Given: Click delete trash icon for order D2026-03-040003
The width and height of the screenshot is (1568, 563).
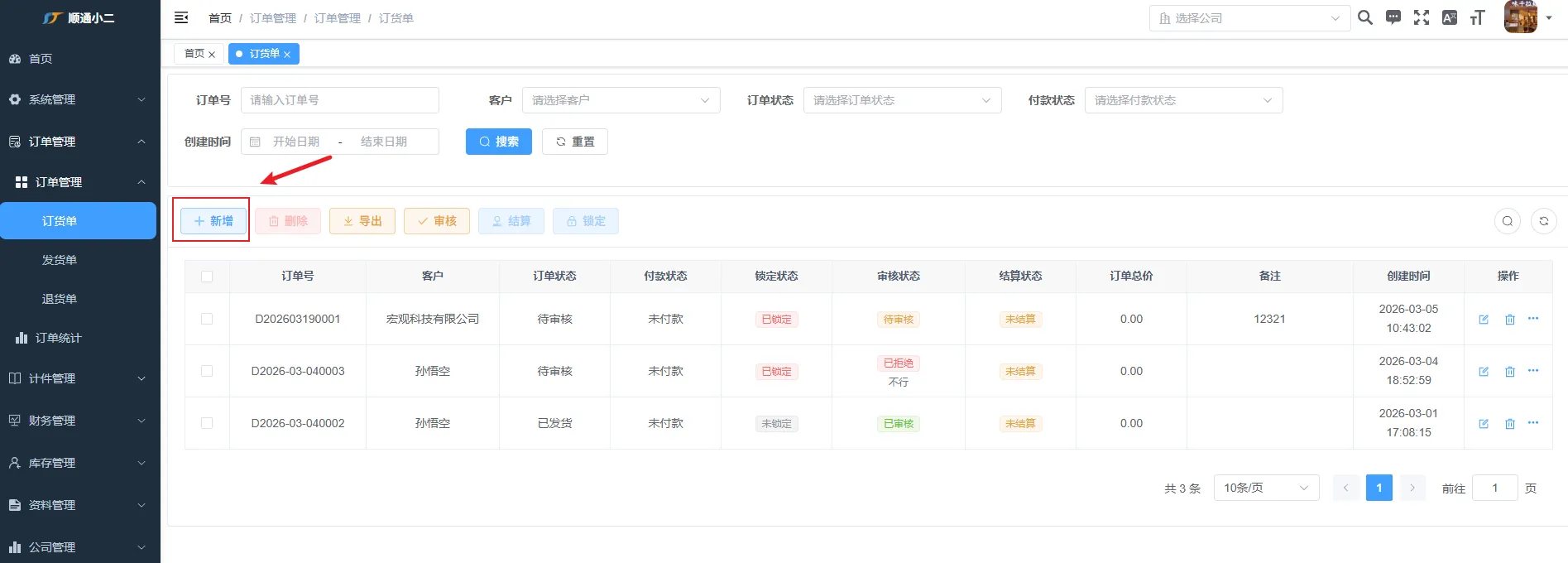Looking at the screenshot, I should [1510, 372].
